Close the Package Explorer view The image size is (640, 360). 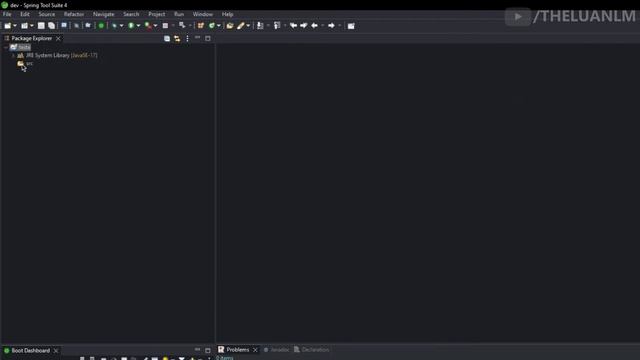tap(58, 38)
